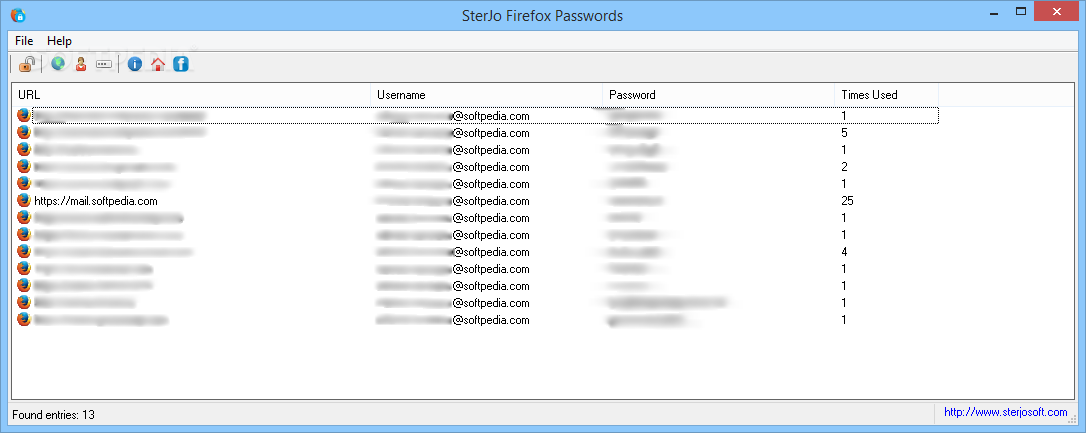Open the Facebook toolbar icon

click(x=180, y=65)
